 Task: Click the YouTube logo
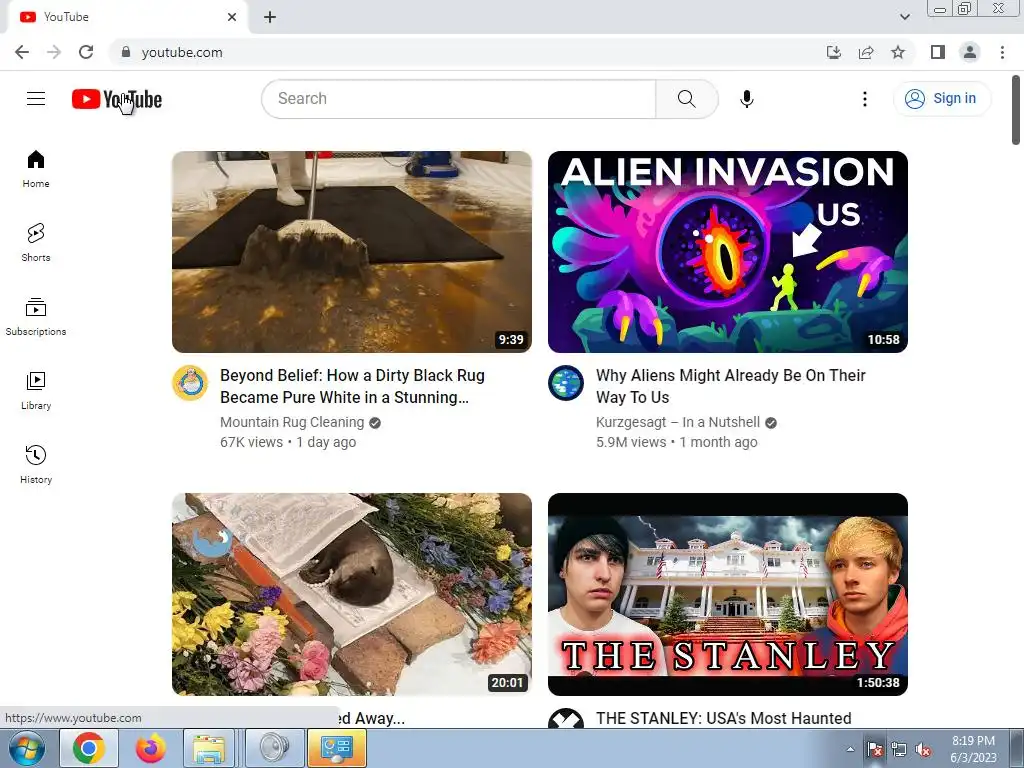tap(117, 99)
